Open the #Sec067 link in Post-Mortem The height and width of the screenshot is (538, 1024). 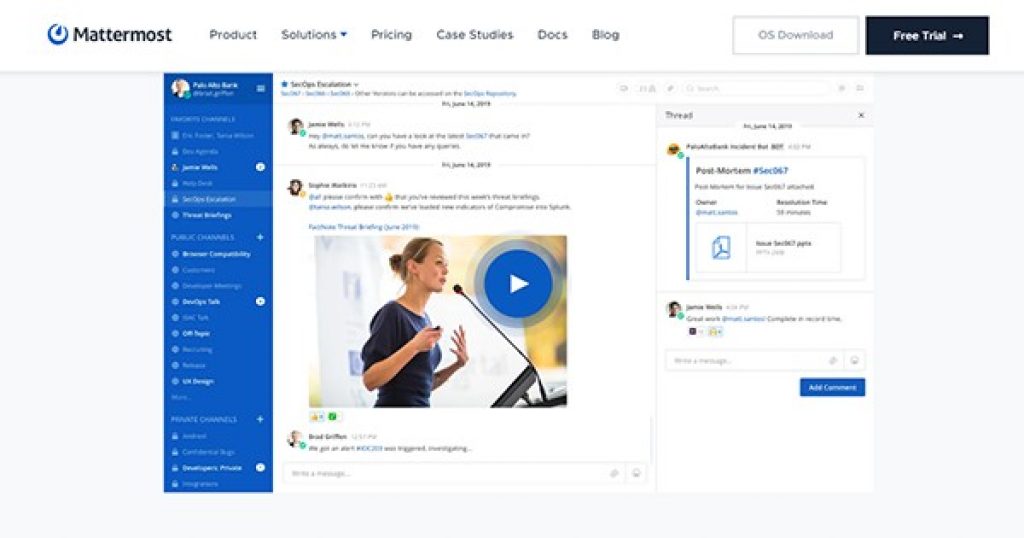(771, 170)
